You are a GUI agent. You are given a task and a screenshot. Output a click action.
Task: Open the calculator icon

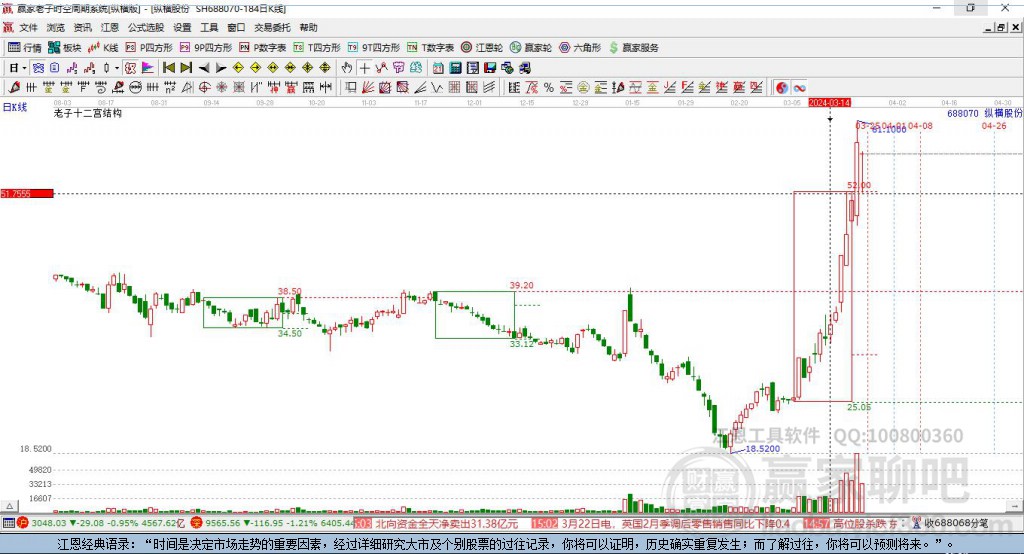[x=455, y=68]
